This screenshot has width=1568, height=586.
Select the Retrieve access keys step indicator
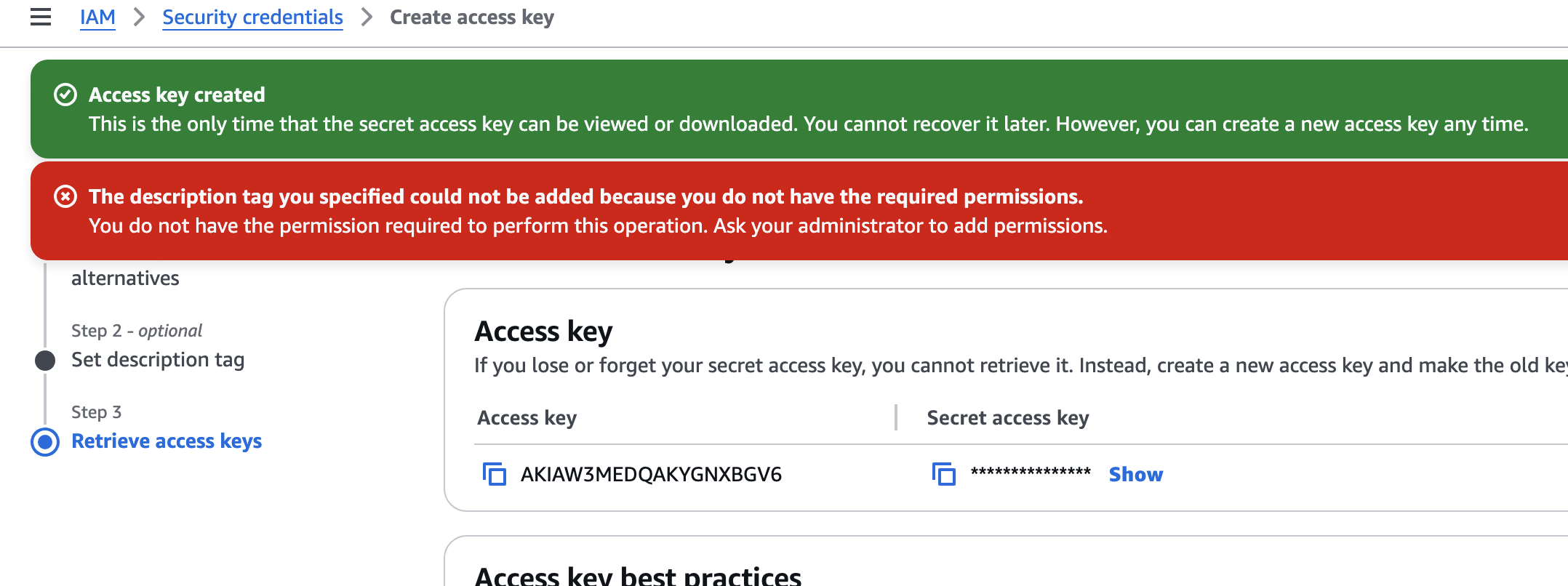[x=45, y=441]
